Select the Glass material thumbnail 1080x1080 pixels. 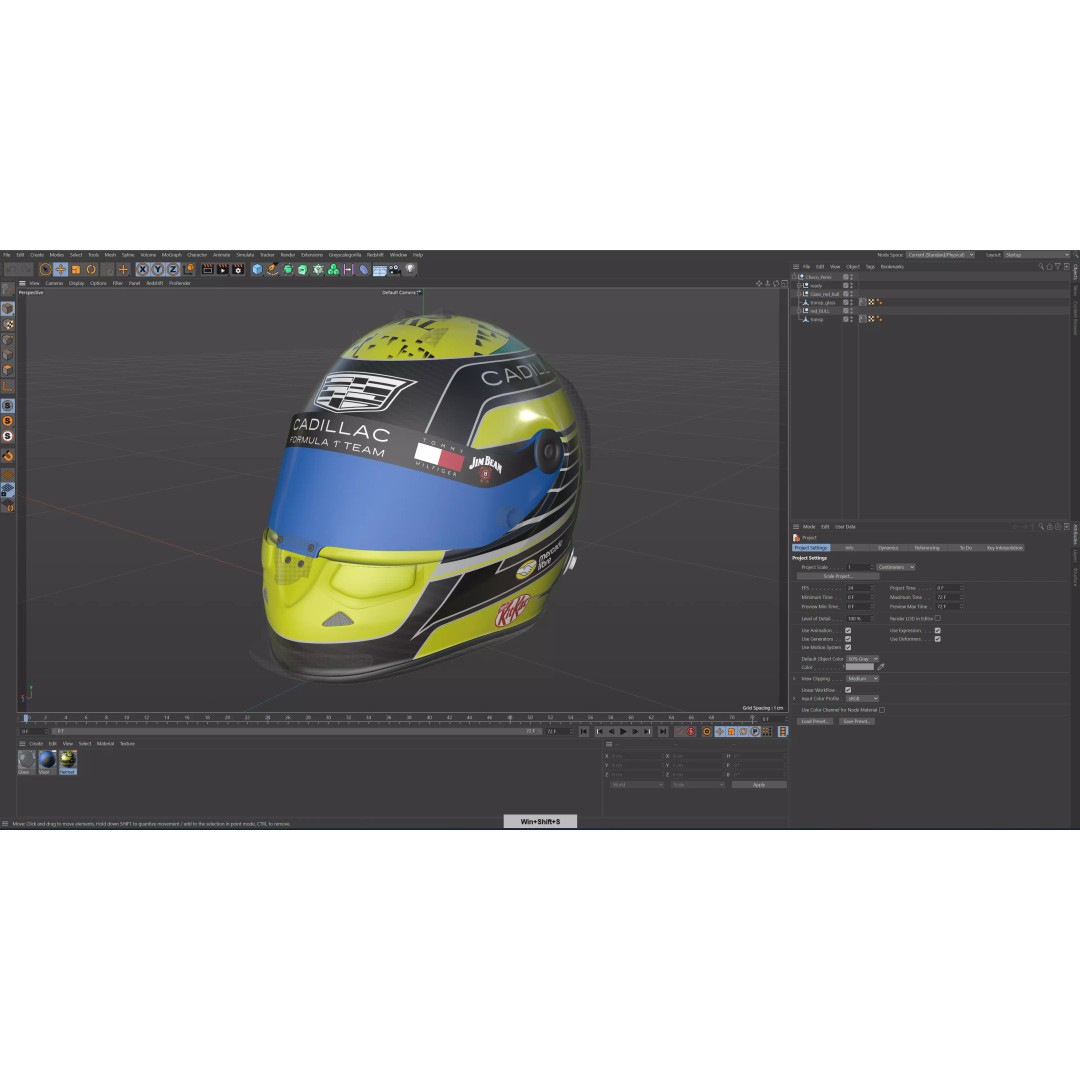click(26, 762)
